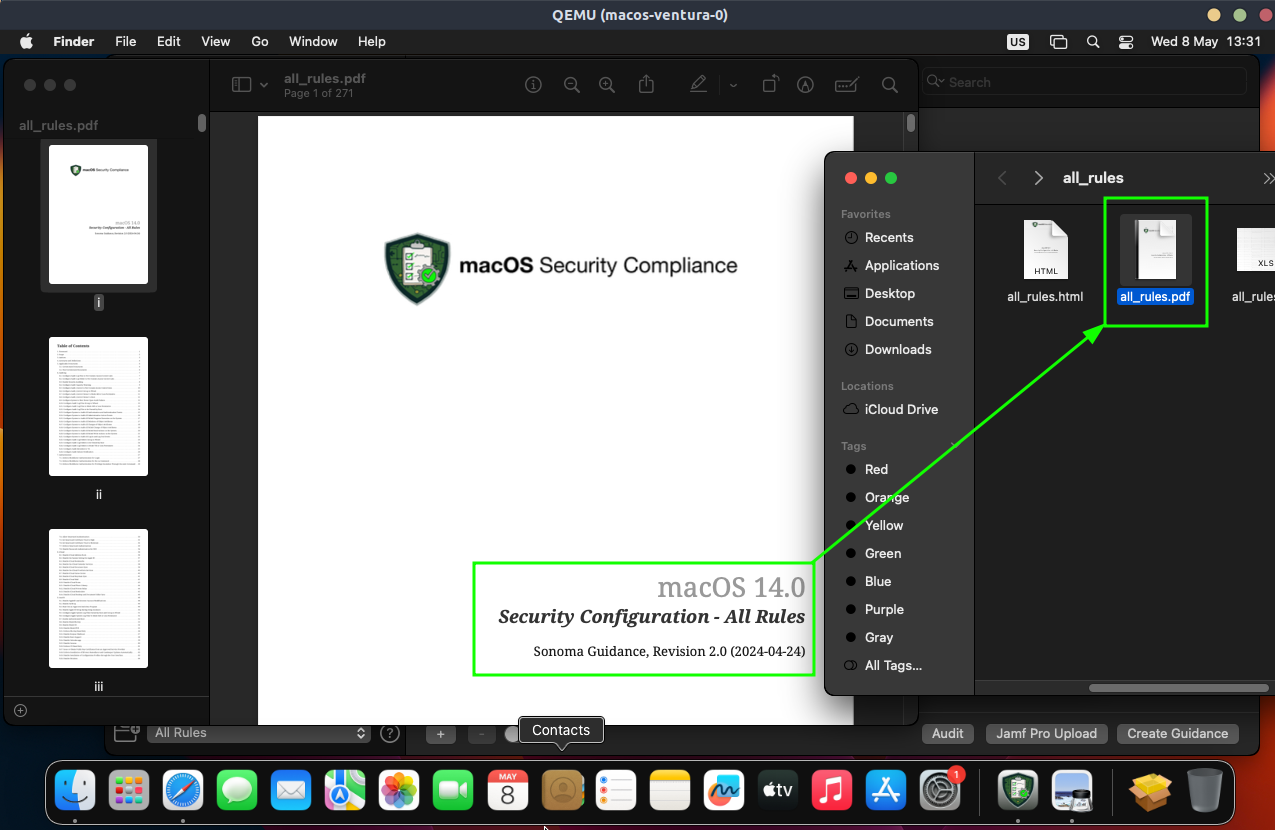Toggle the highlight pen tool
The height and width of the screenshot is (830, 1275).
click(698, 85)
